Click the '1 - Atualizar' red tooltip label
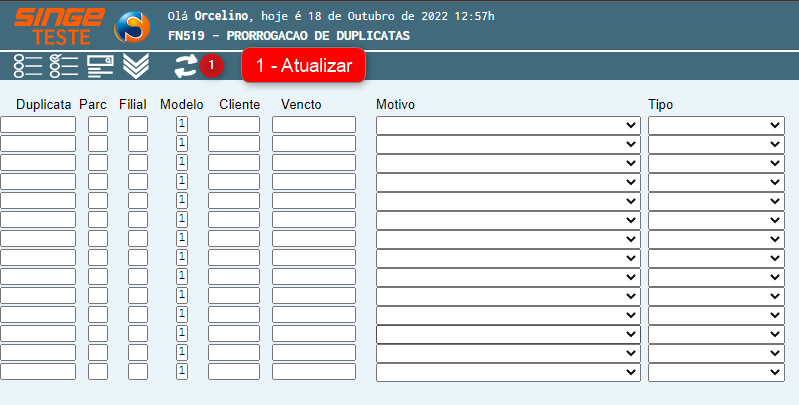Image resolution: width=799 pixels, height=405 pixels. point(304,66)
